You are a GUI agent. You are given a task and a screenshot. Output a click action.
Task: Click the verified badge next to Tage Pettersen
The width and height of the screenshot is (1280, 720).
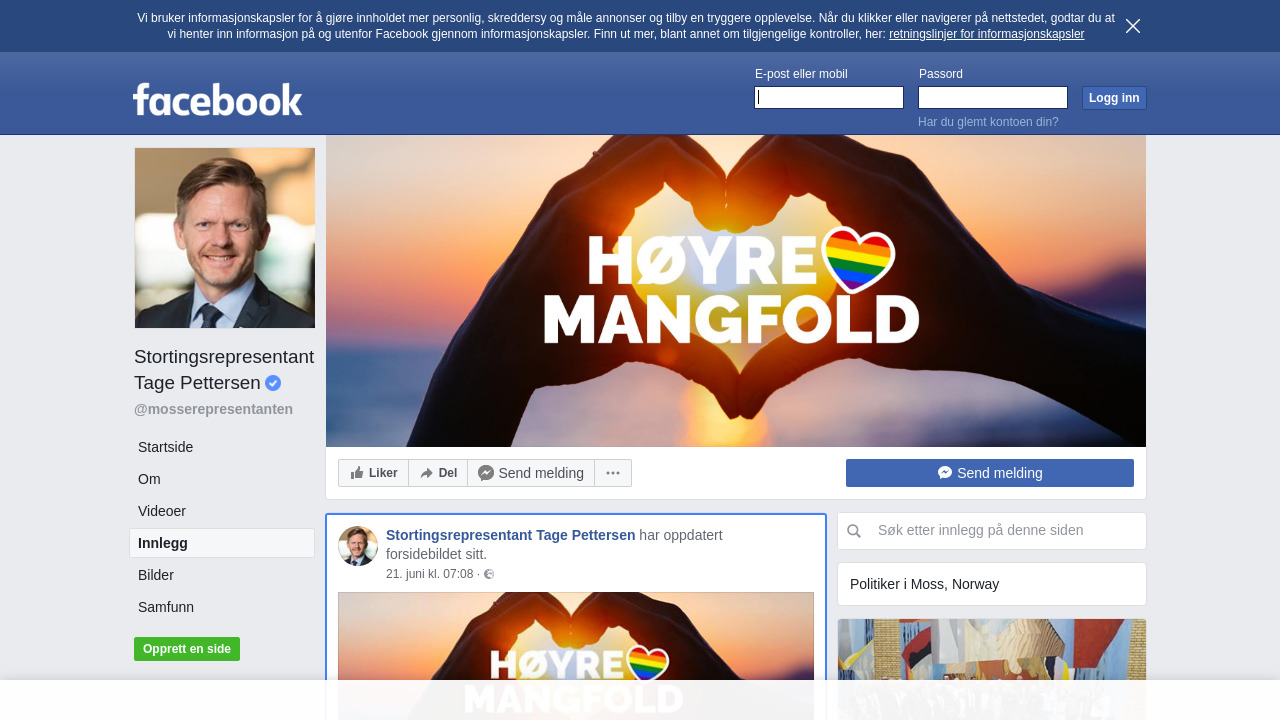(x=273, y=383)
